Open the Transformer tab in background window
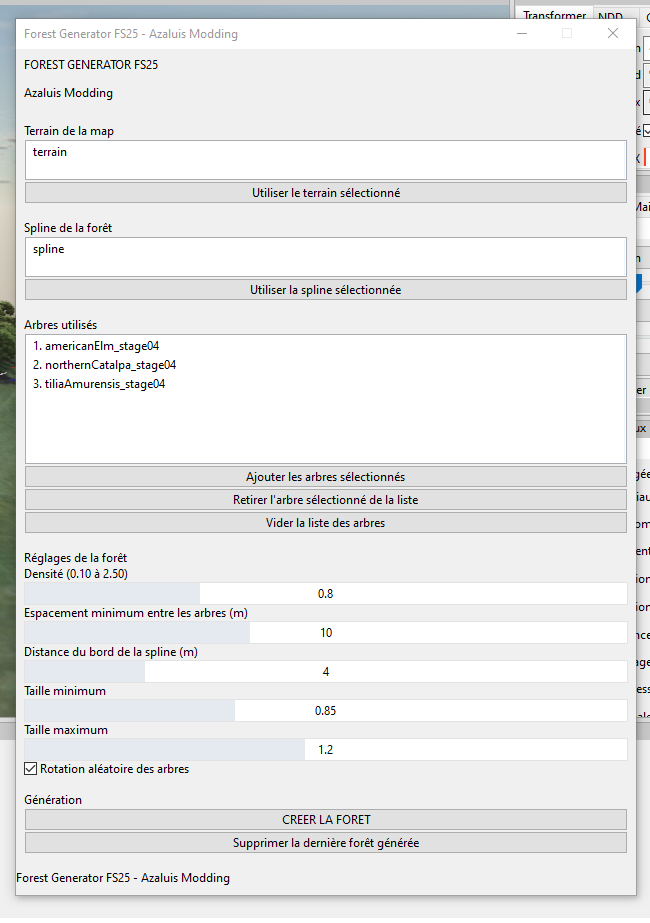Viewport: 650px width, 923px height. tap(554, 14)
